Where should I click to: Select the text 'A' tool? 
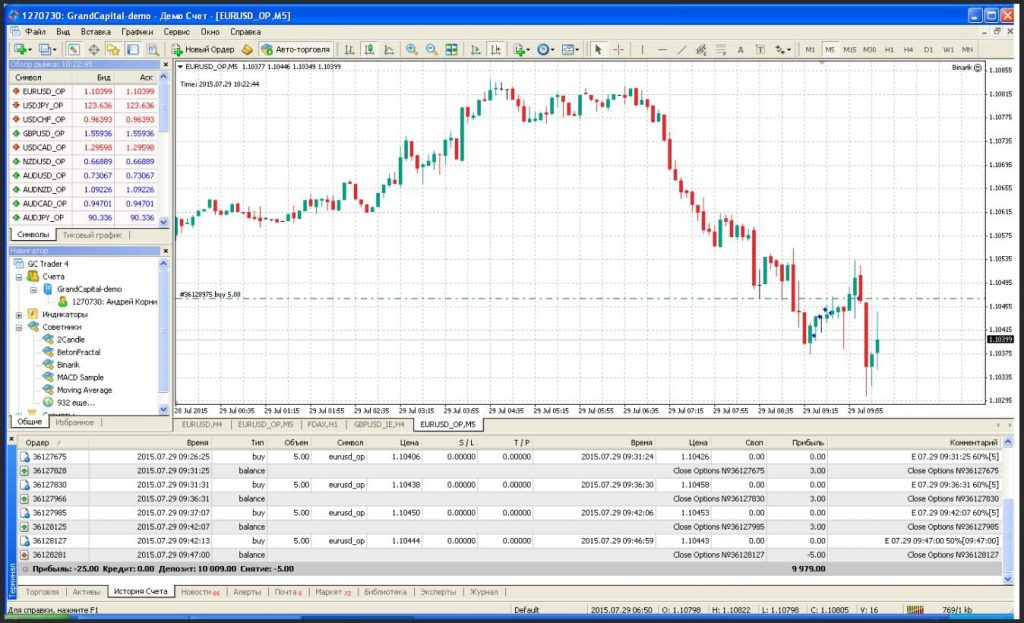[x=741, y=50]
